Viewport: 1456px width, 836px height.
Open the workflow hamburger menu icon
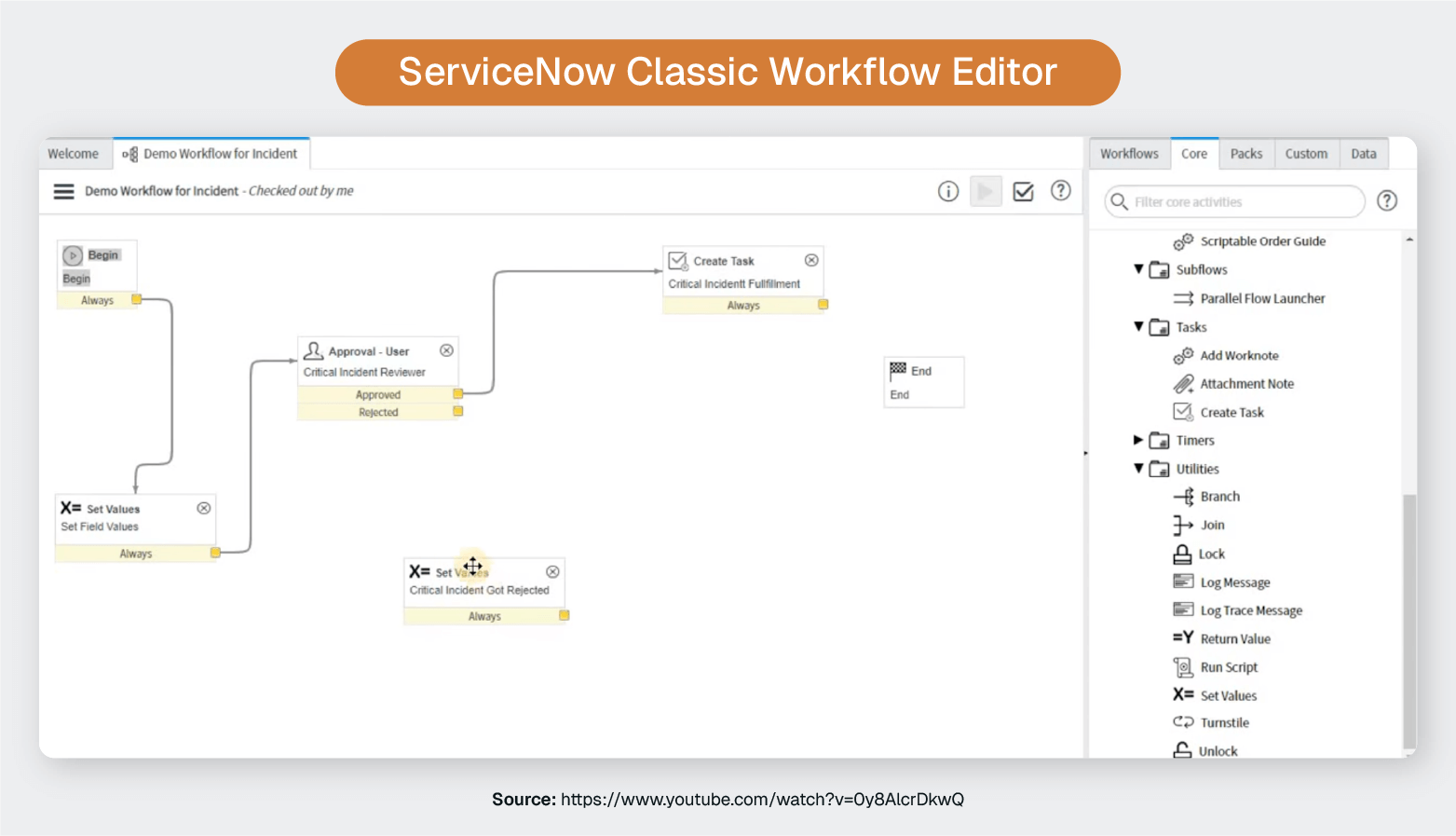click(x=63, y=191)
